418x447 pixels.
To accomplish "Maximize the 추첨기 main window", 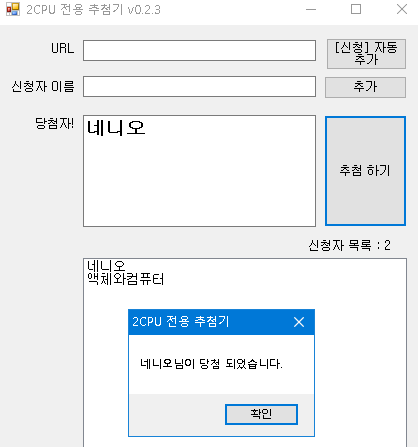I will [356, 9].
